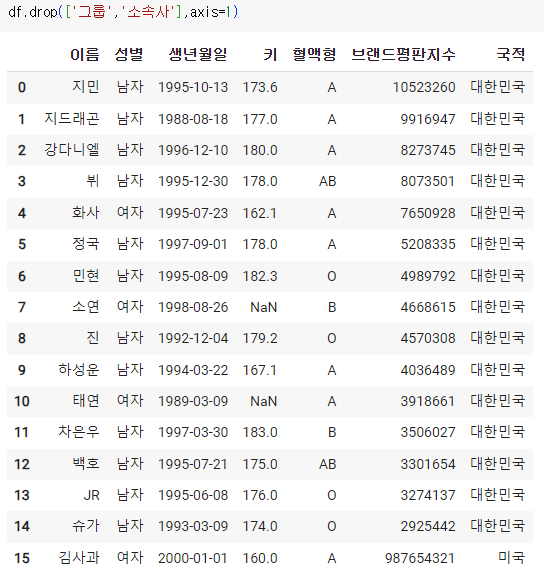The image size is (544, 580).
Task: Click birthdate 1995-10-13
Action: click(193, 87)
